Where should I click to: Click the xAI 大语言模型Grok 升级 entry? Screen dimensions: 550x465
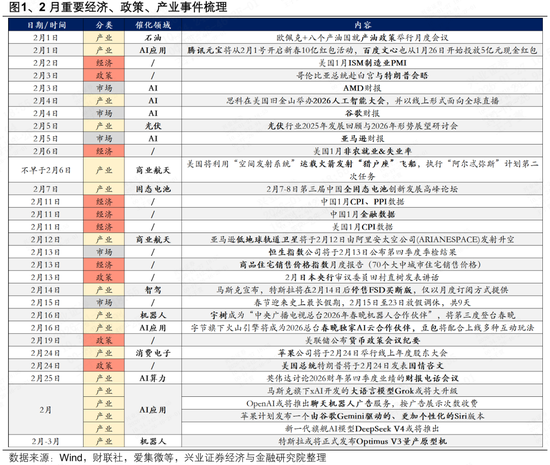pos(362,391)
